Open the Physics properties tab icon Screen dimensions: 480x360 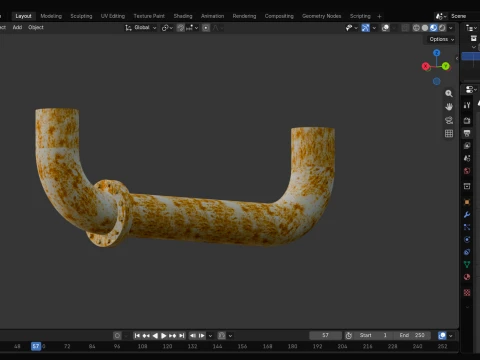coord(467,239)
